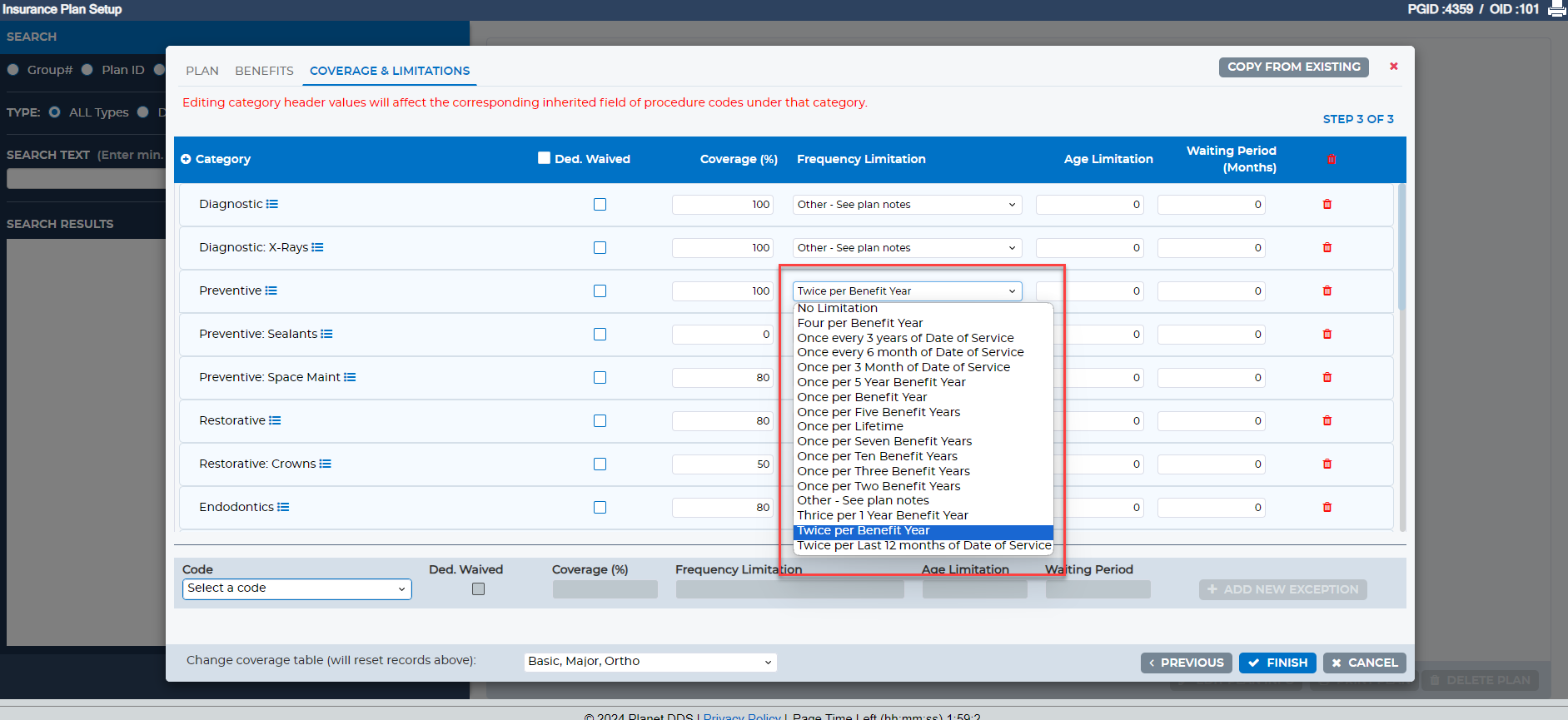The image size is (1568, 720).
Task: Check Ded. Waived for Restorative
Action: click(x=600, y=420)
